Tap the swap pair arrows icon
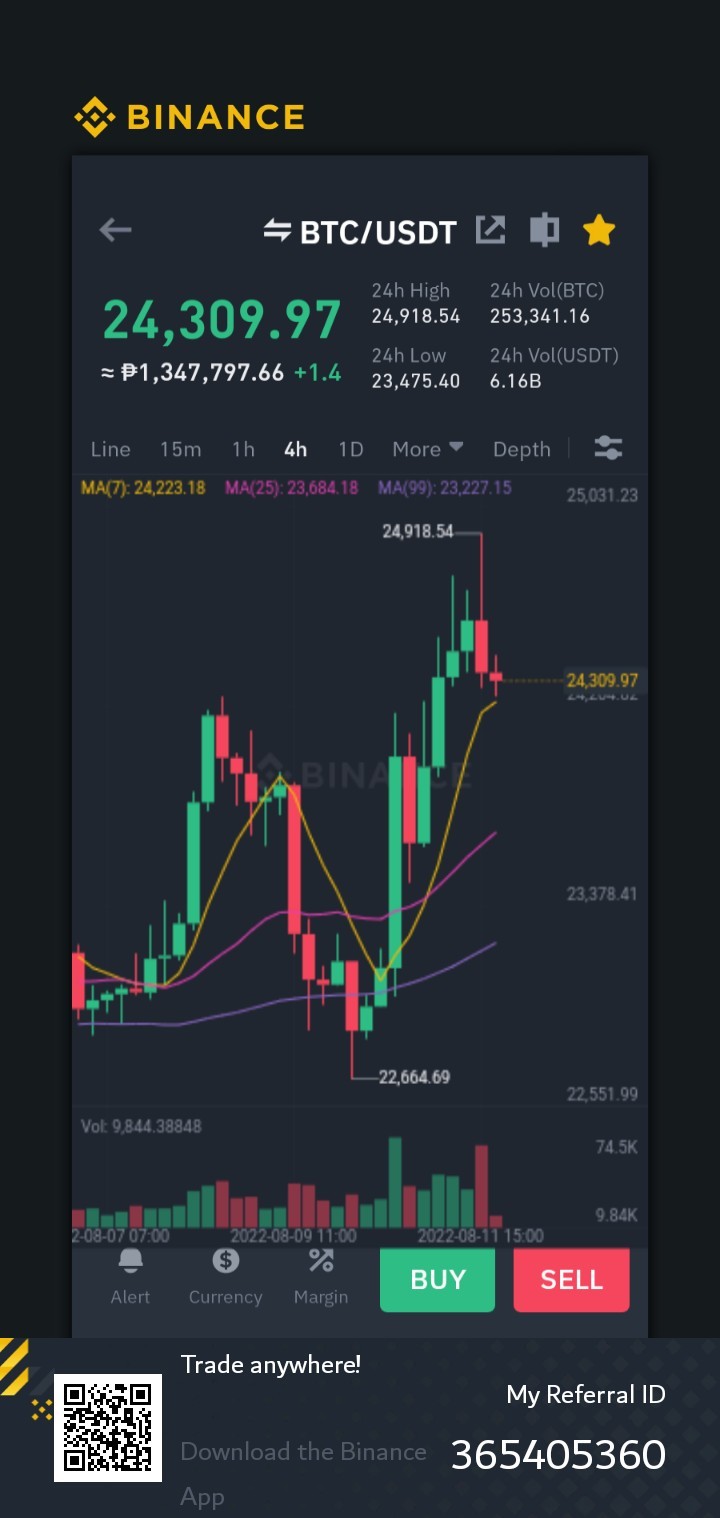 pos(277,231)
